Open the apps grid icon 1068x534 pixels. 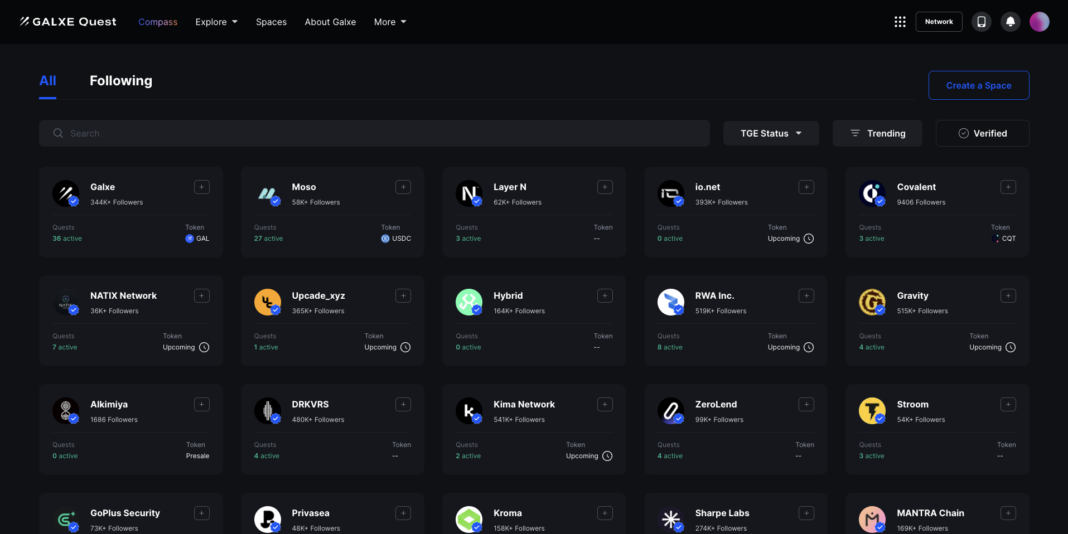pos(900,22)
